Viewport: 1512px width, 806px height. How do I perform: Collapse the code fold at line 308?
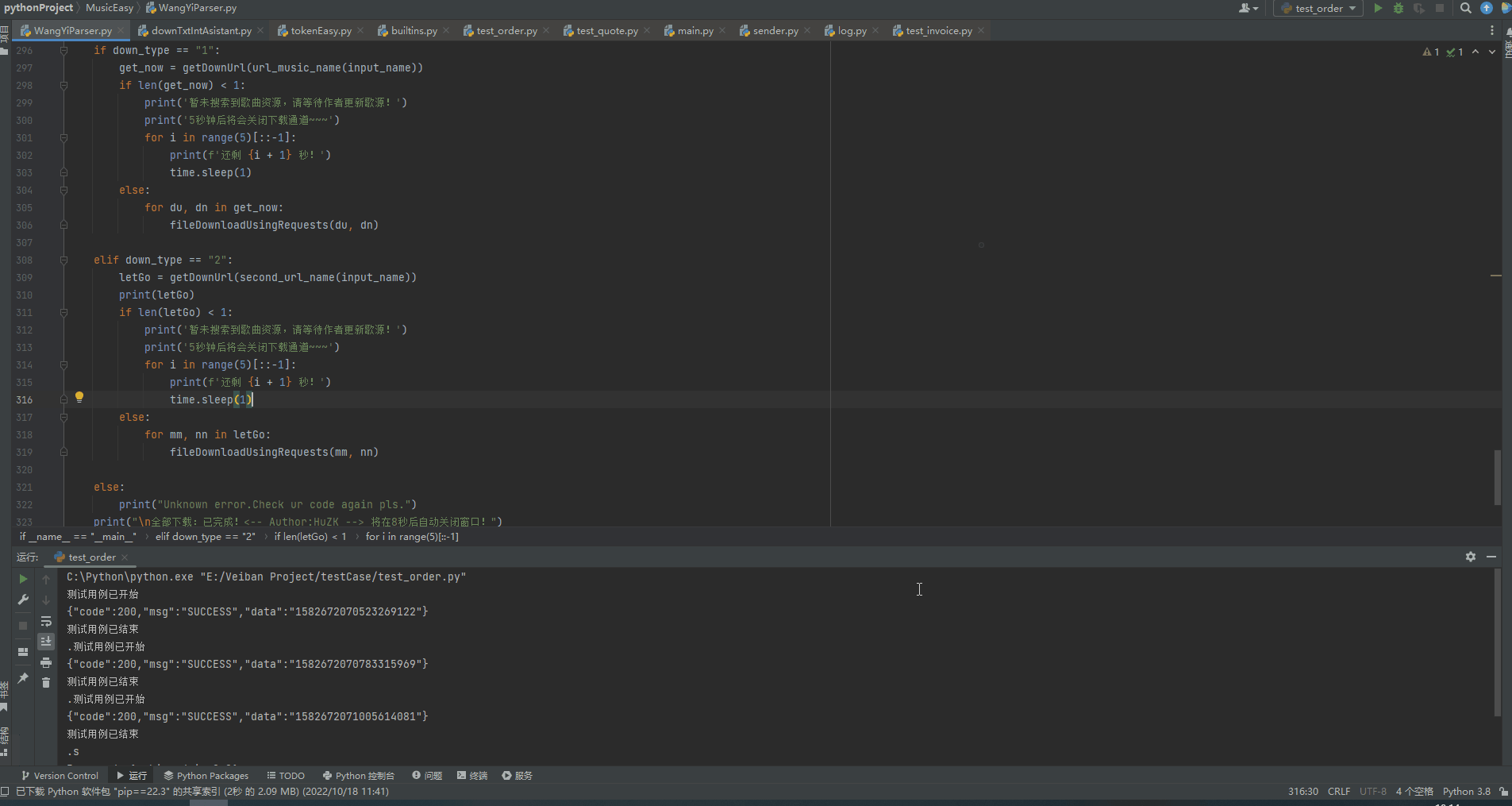click(64, 260)
